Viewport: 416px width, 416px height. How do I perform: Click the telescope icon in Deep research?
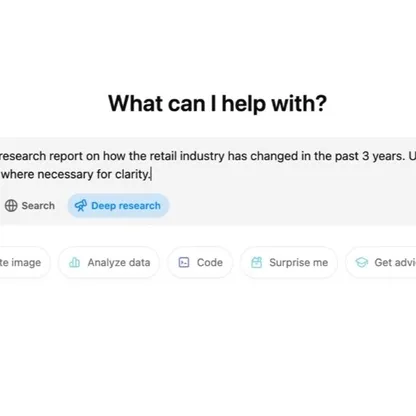point(81,206)
